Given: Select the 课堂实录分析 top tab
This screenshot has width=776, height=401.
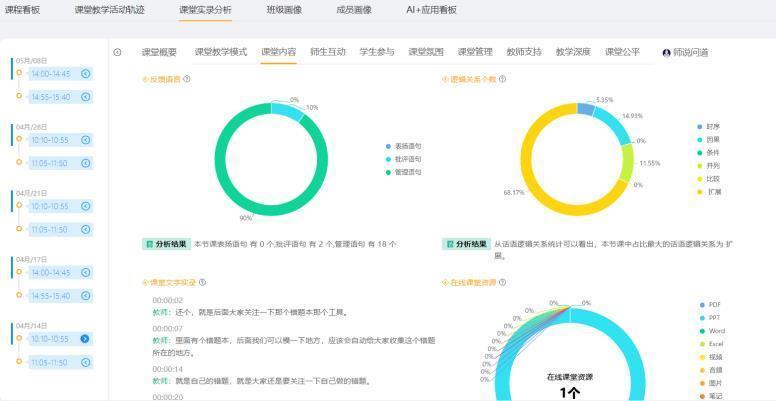Looking at the screenshot, I should pos(205,10).
